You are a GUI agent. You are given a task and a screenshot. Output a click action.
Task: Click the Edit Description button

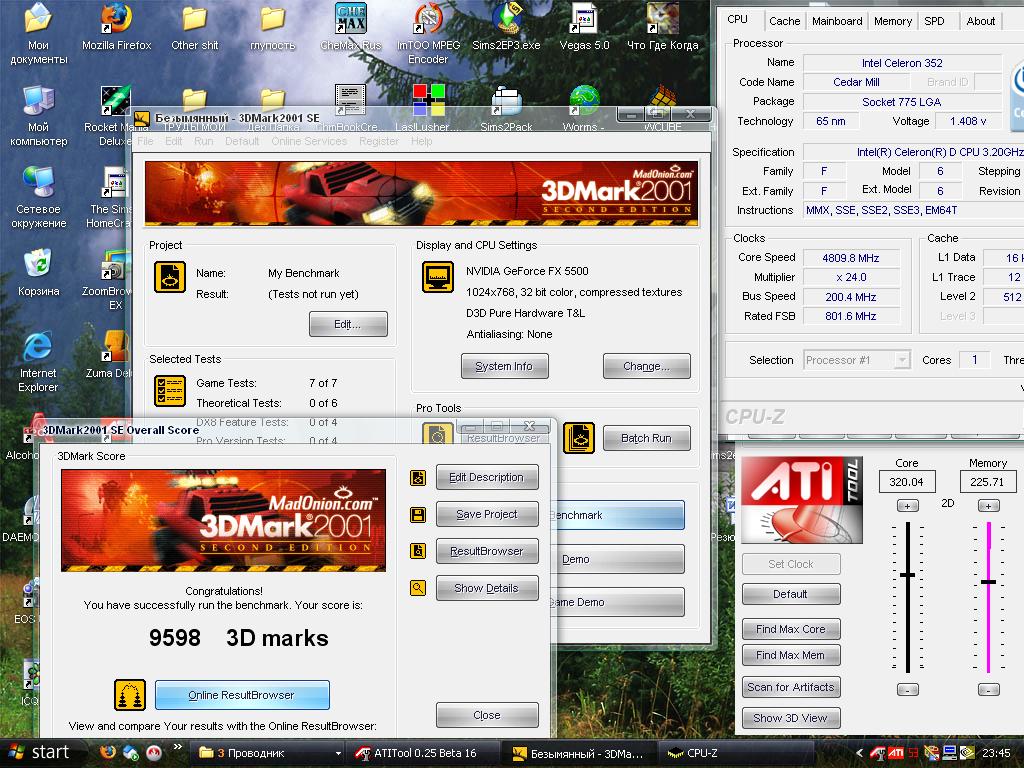487,477
